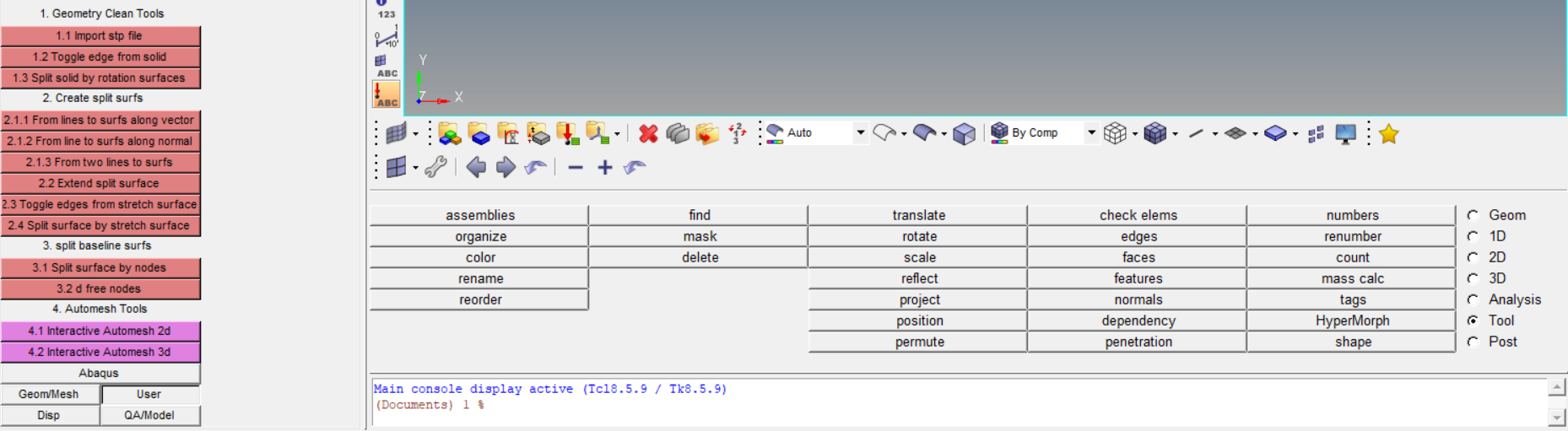
Task: Click the 1D line element display icon
Action: (1196, 133)
